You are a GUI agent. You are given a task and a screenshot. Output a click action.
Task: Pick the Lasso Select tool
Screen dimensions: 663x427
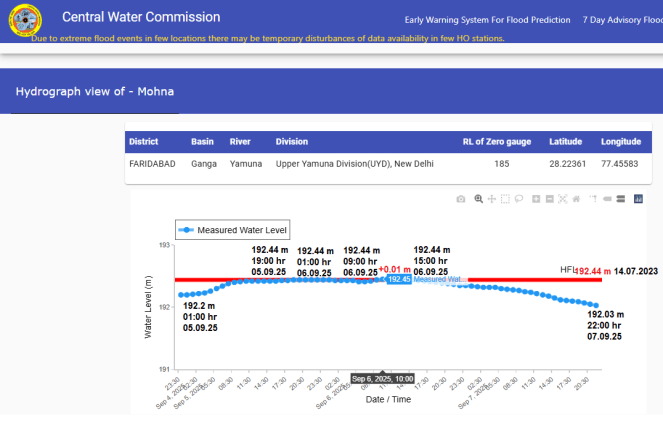point(518,199)
